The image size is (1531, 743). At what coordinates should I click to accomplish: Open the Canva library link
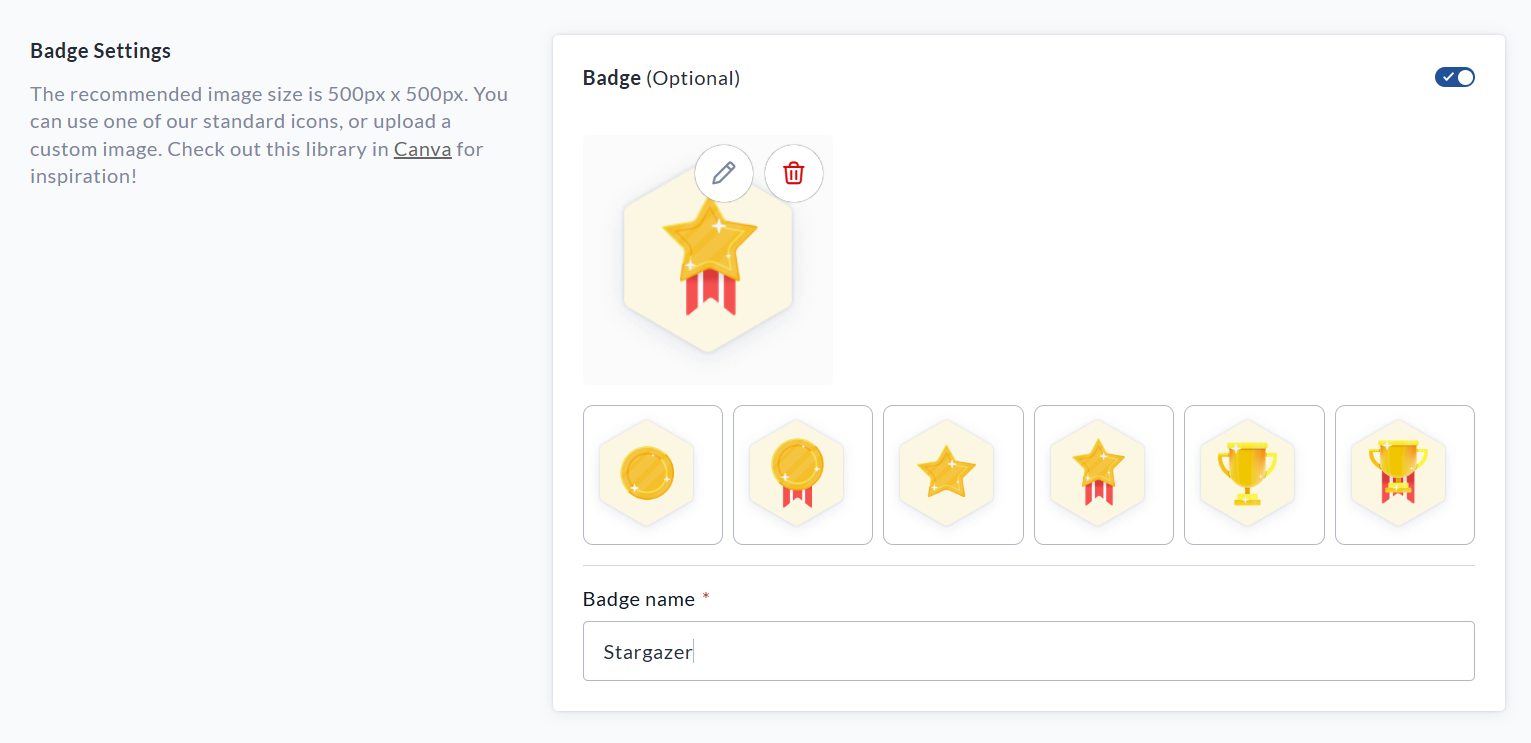(x=422, y=150)
